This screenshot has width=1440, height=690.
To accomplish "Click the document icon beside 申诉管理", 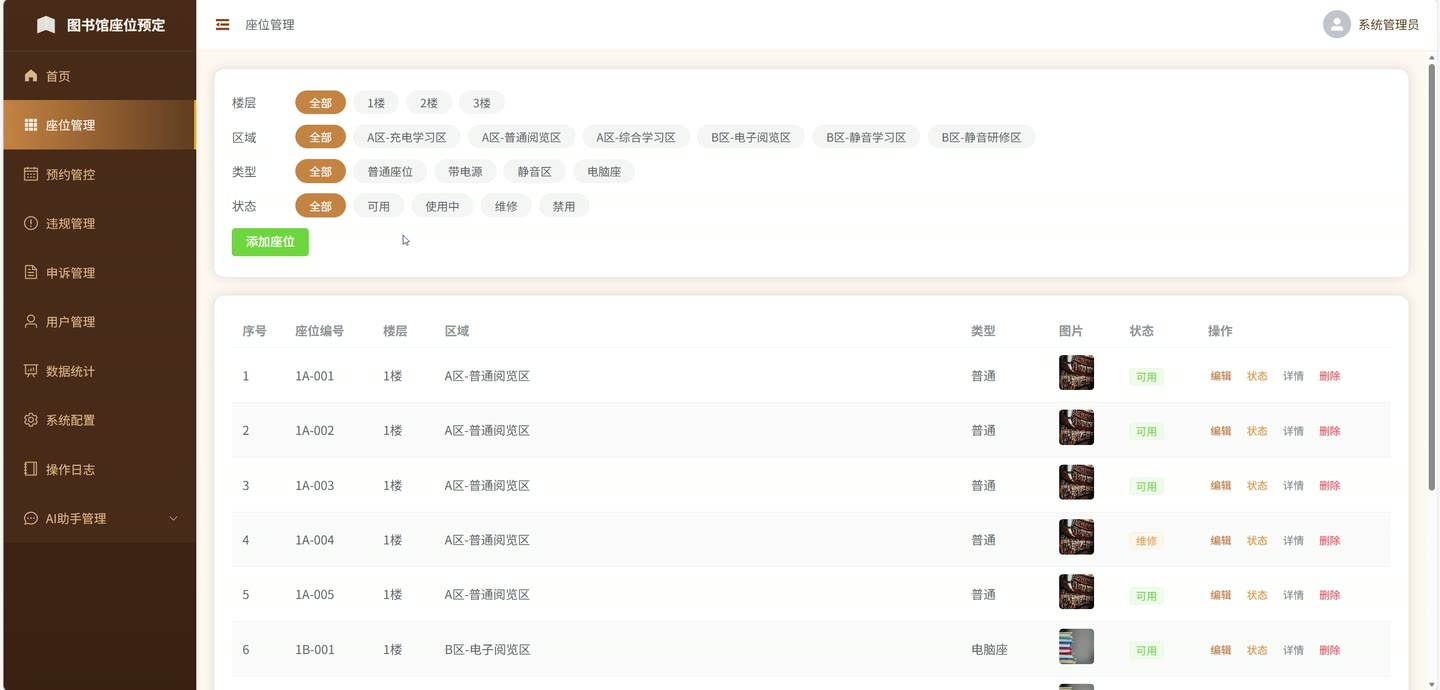I will (31, 272).
